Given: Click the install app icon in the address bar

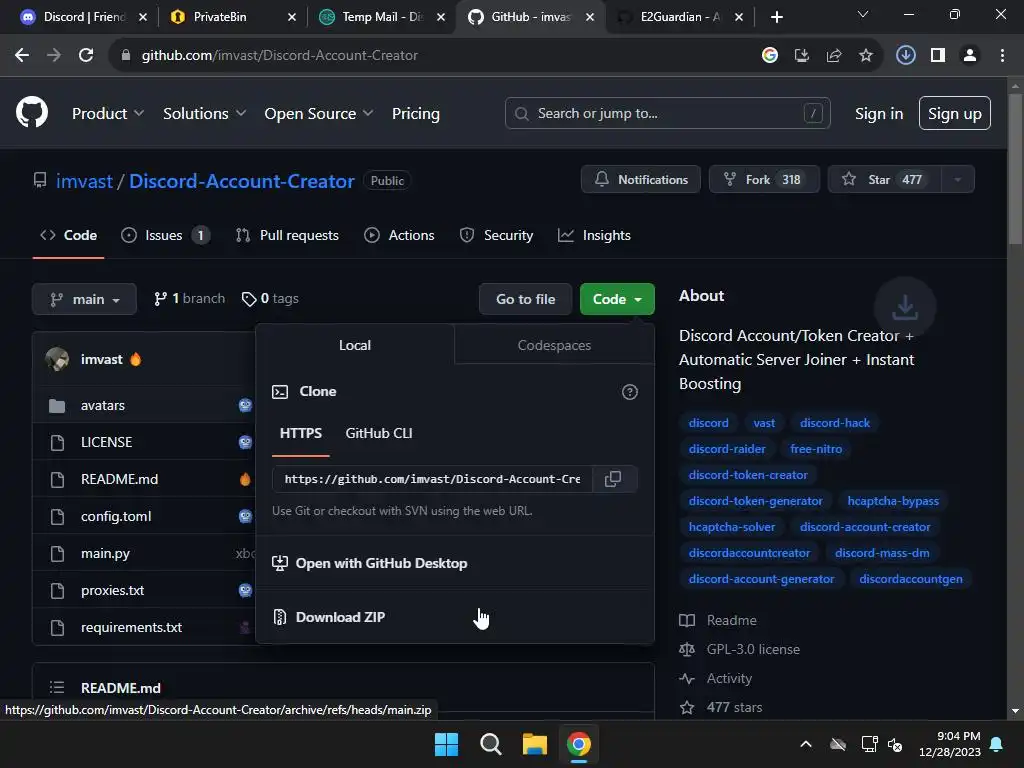Looking at the screenshot, I should [801, 56].
